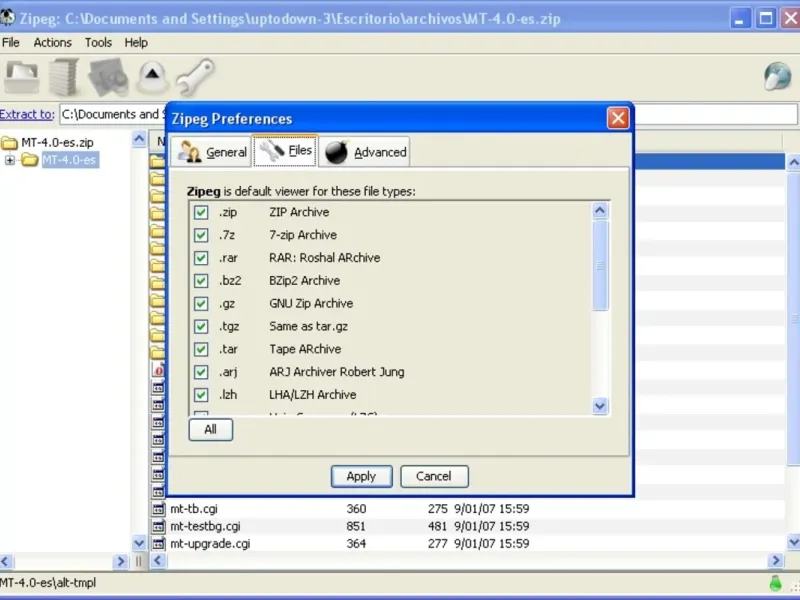Click the globe icon at toolbar right

click(778, 77)
